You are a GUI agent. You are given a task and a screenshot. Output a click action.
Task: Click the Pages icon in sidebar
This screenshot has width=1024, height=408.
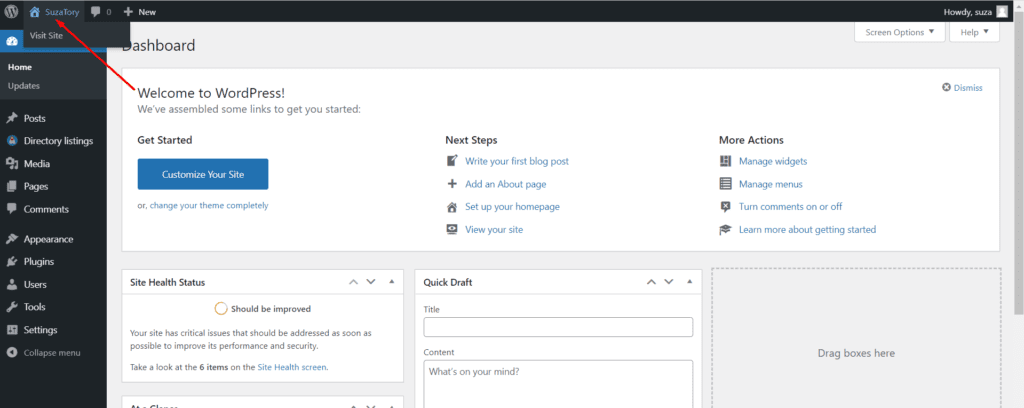(x=12, y=187)
